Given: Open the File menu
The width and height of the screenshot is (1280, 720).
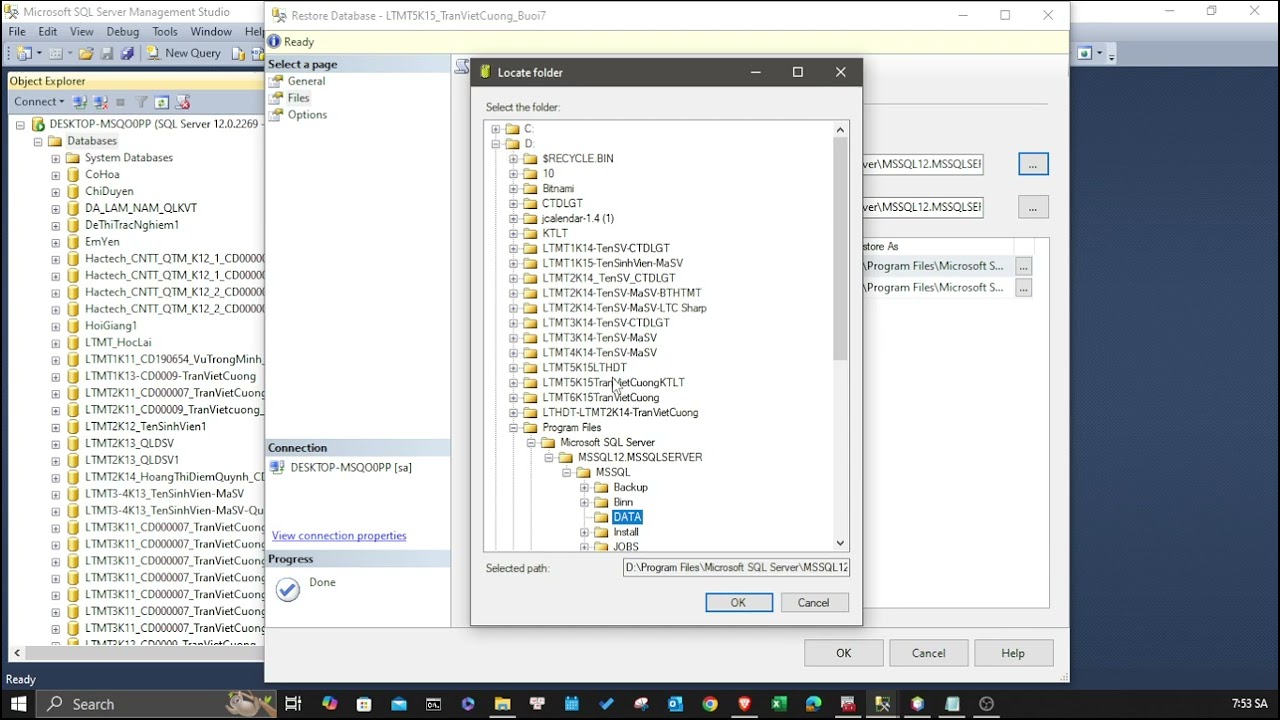Looking at the screenshot, I should [x=17, y=32].
